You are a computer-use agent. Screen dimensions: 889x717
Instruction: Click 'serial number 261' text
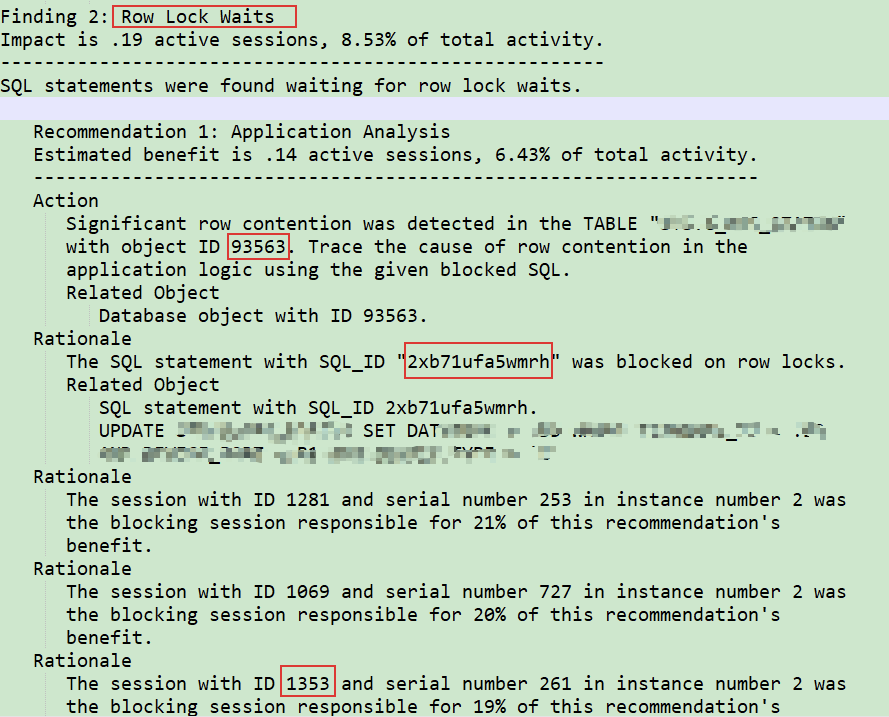point(477,684)
